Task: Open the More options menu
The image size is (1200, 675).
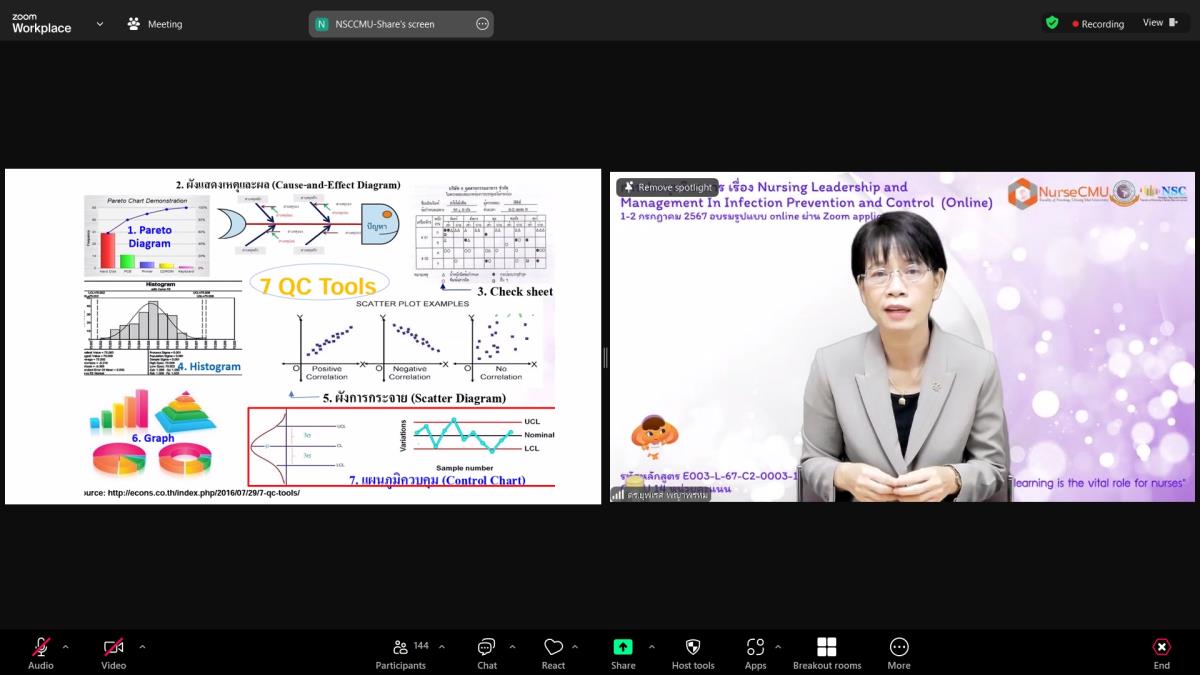Action: (899, 653)
